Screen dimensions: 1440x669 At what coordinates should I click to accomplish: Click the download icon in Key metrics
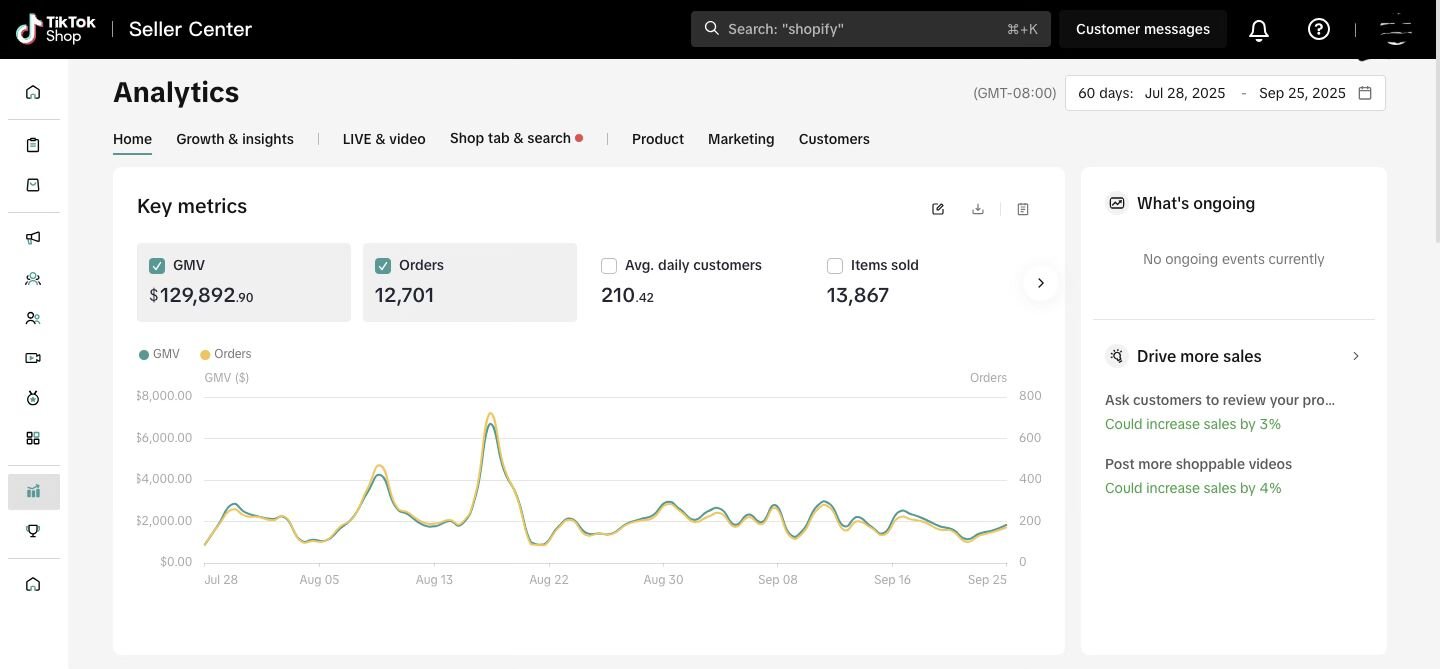(x=977, y=209)
